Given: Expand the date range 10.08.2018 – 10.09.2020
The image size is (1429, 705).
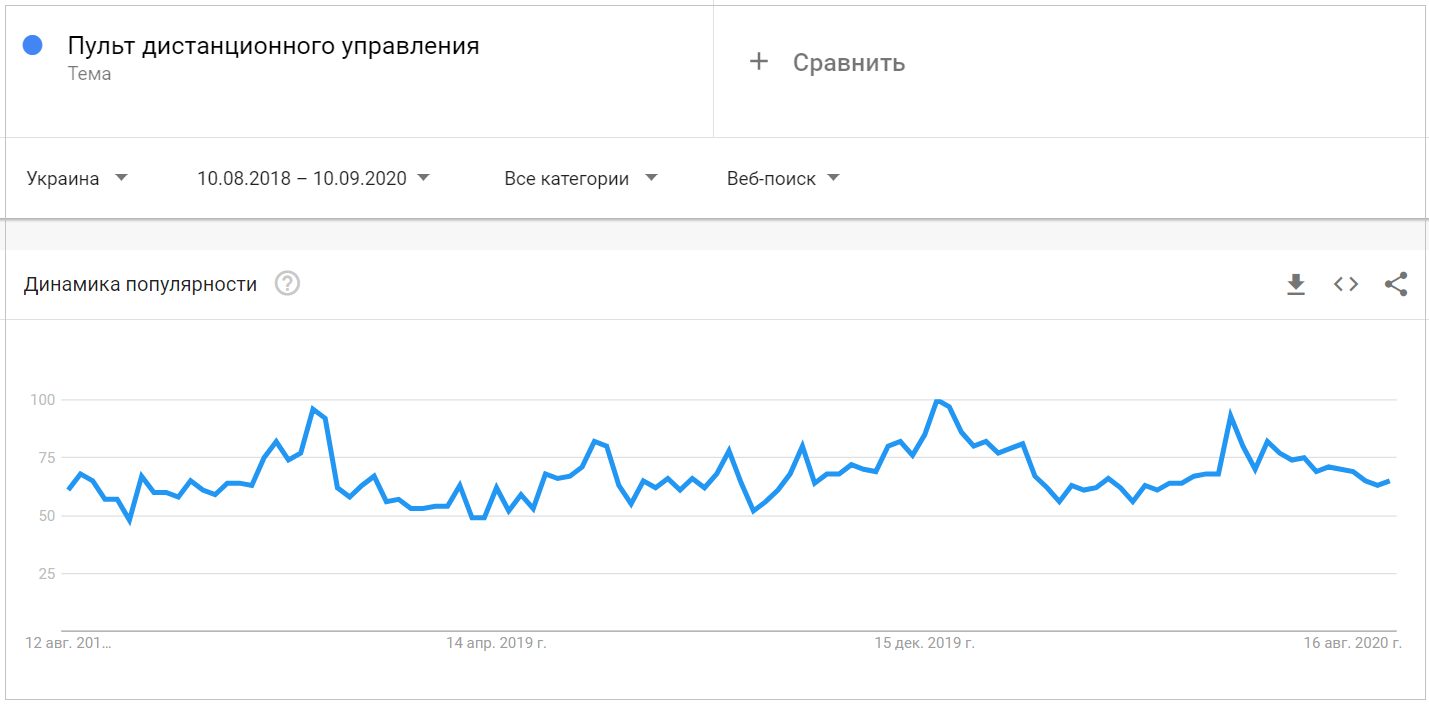Looking at the screenshot, I should (313, 179).
